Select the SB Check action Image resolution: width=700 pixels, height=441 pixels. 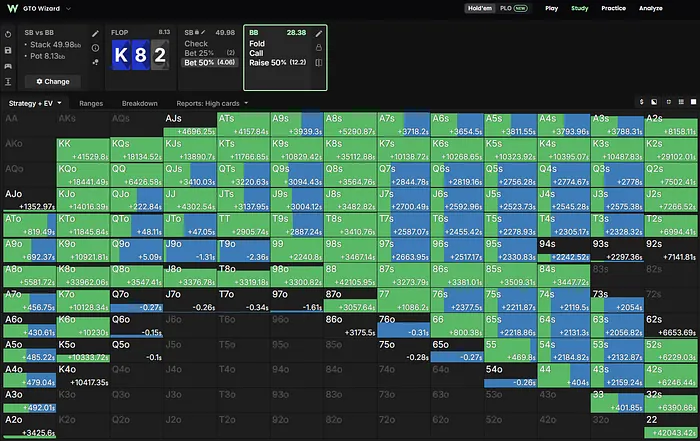click(196, 44)
